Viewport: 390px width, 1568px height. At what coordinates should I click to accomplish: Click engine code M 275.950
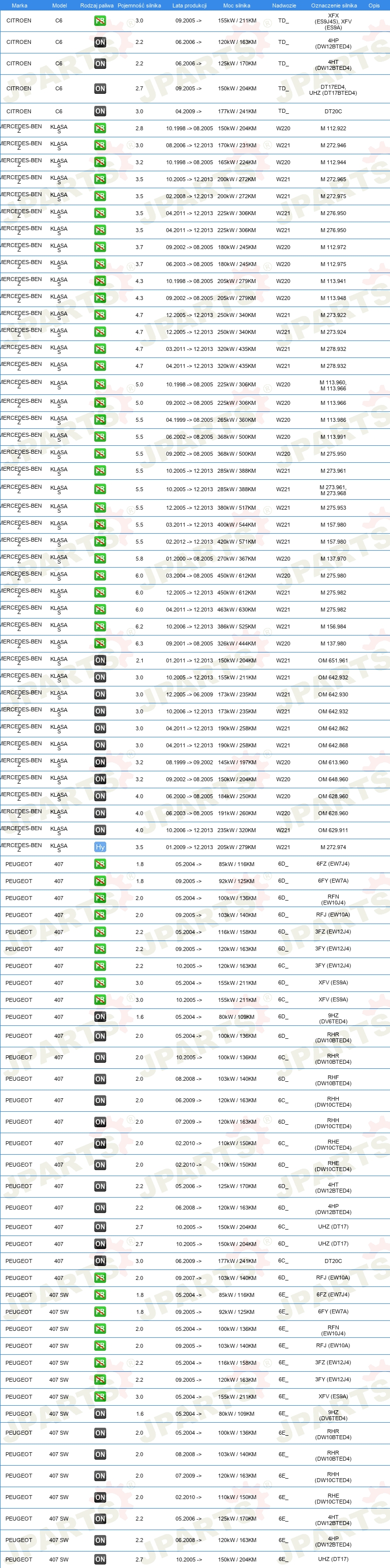point(334,454)
